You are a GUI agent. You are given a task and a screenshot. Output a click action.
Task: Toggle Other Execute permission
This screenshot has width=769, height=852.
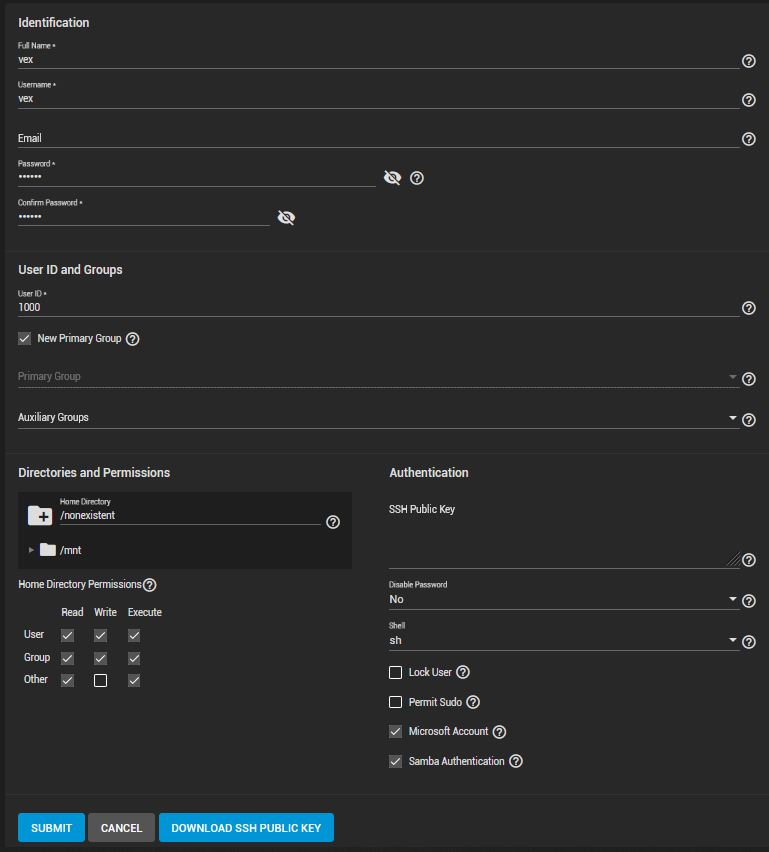click(134, 680)
